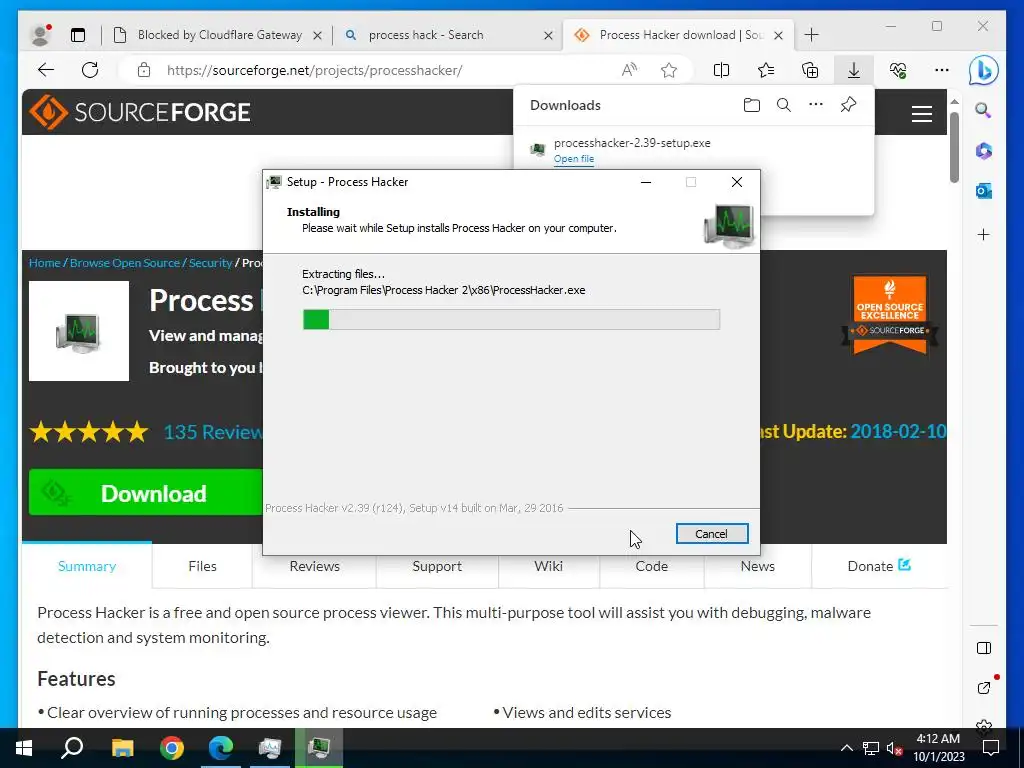1024x768 pixels.
Task: Open the Windows Start menu
Action: click(x=24, y=748)
